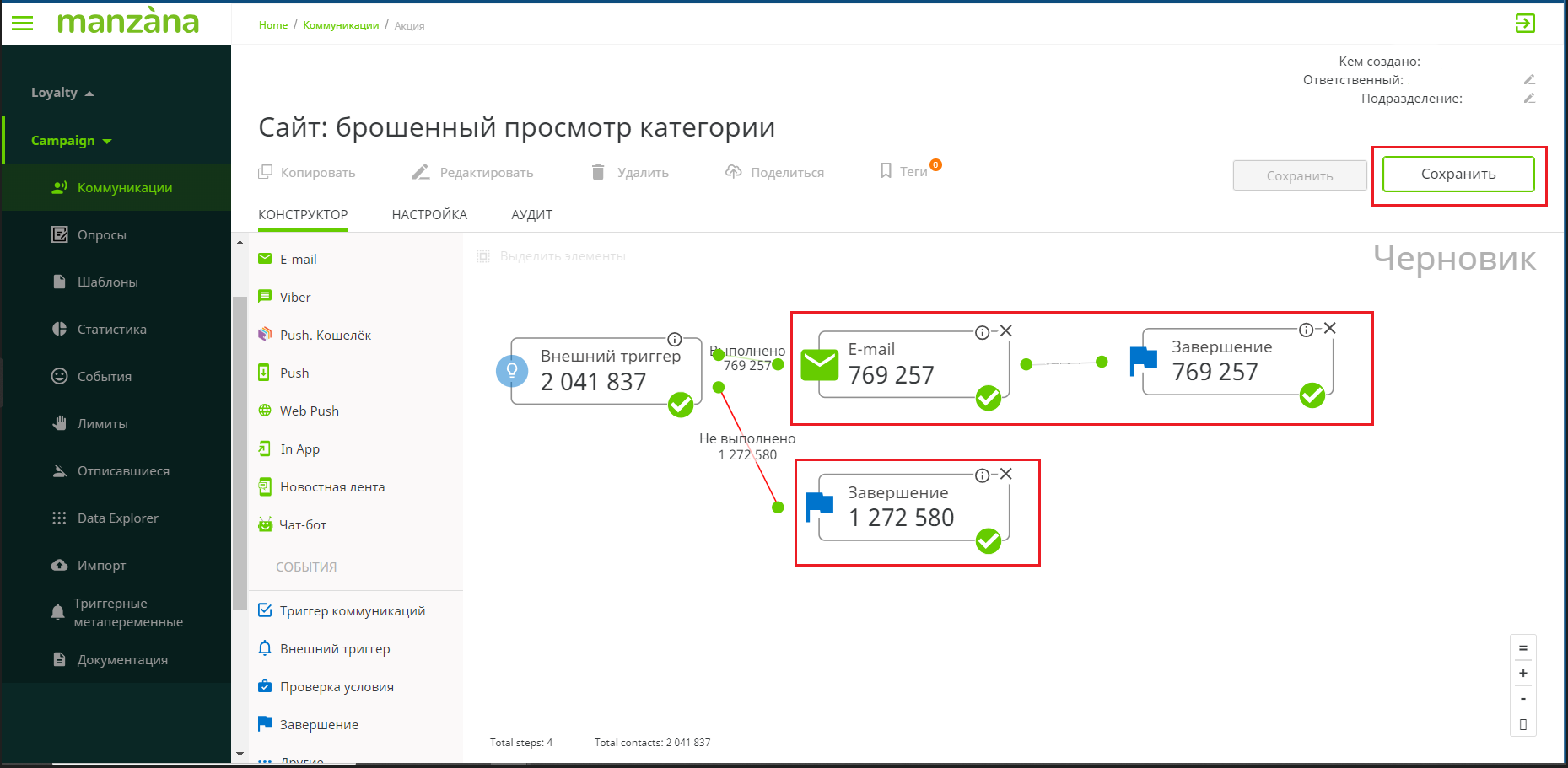Image resolution: width=1568 pixels, height=768 pixels.
Task: Go to Коммуникации breadcrumb link
Action: pyautogui.click(x=341, y=25)
